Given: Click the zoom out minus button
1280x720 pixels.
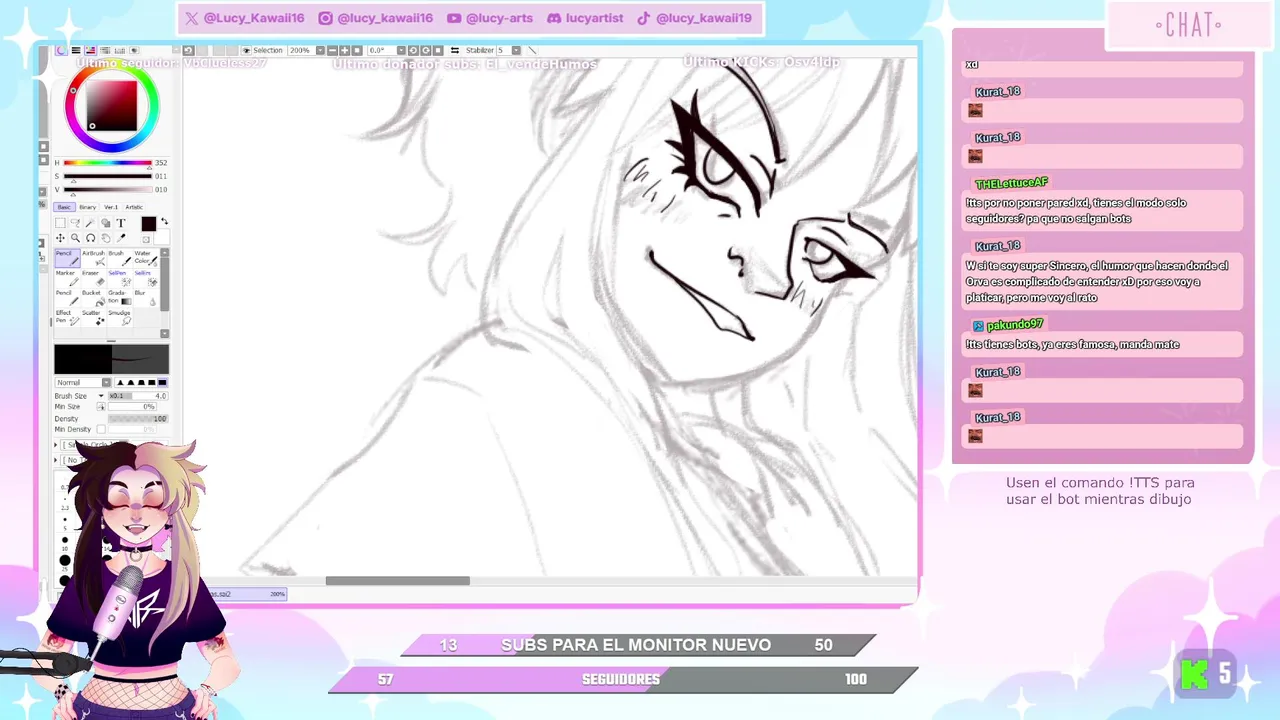Looking at the screenshot, I should tap(332, 50).
